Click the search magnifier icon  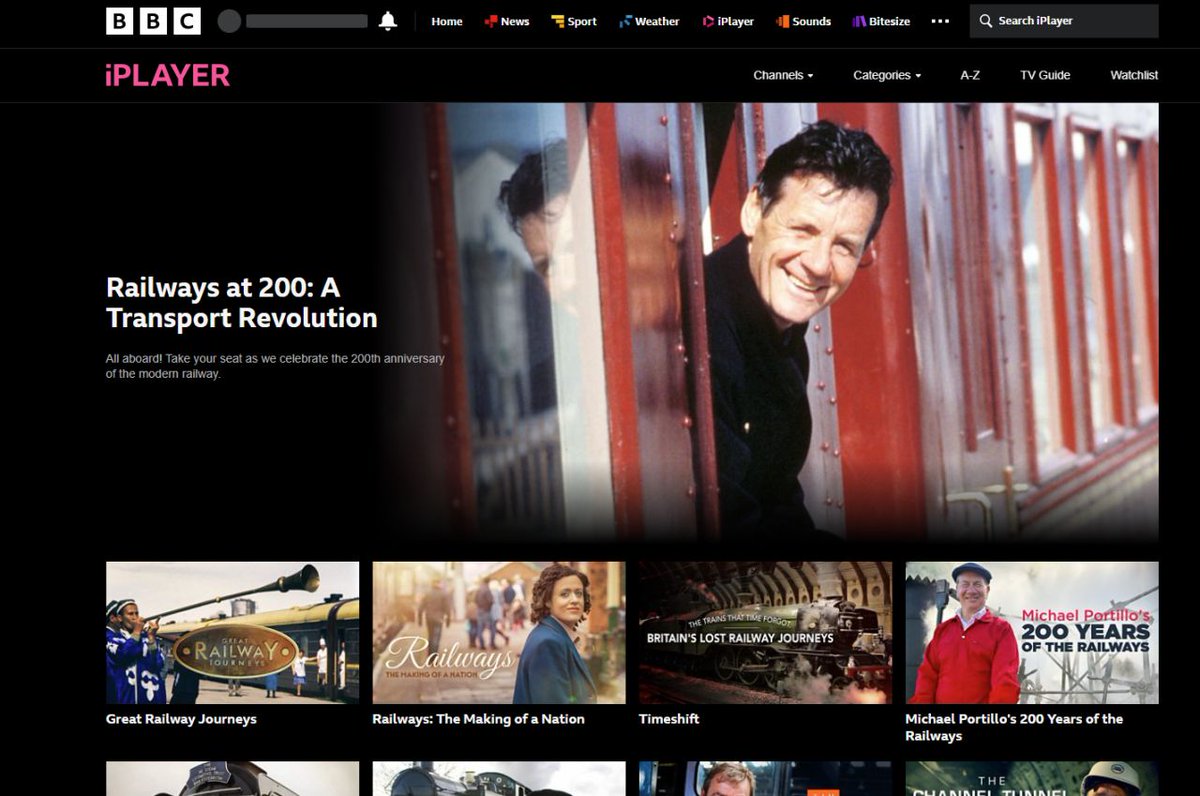tap(986, 21)
